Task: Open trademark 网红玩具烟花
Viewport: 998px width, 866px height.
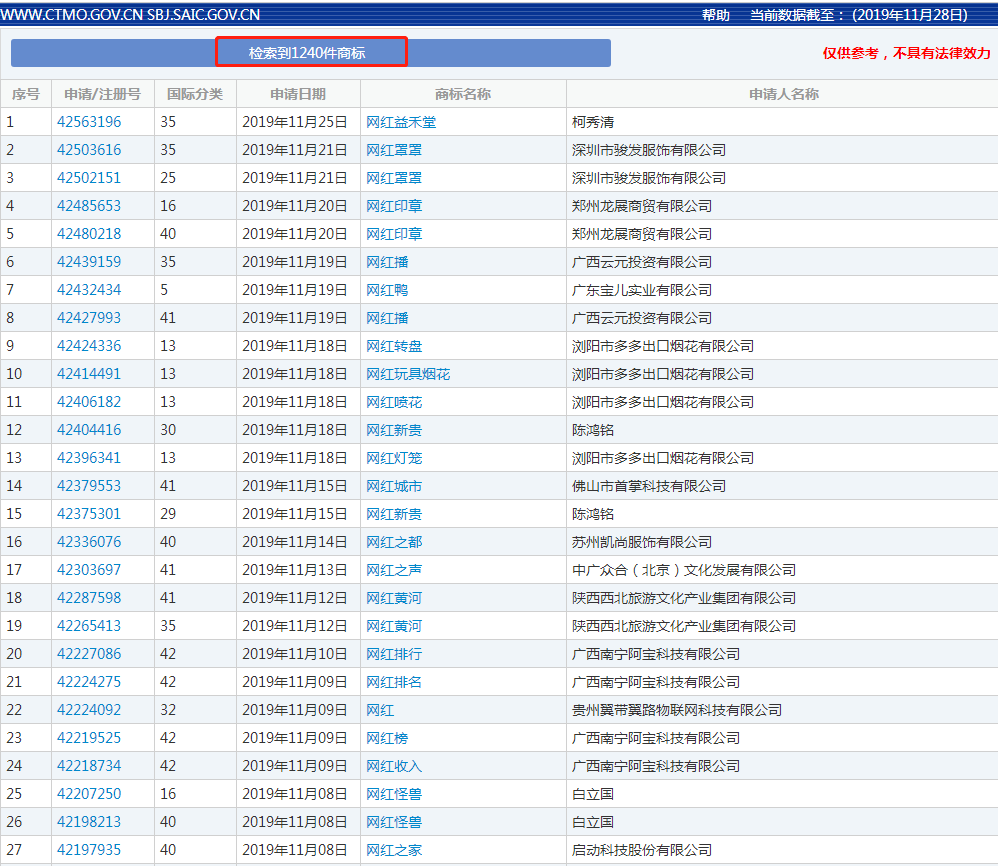Action: [408, 374]
